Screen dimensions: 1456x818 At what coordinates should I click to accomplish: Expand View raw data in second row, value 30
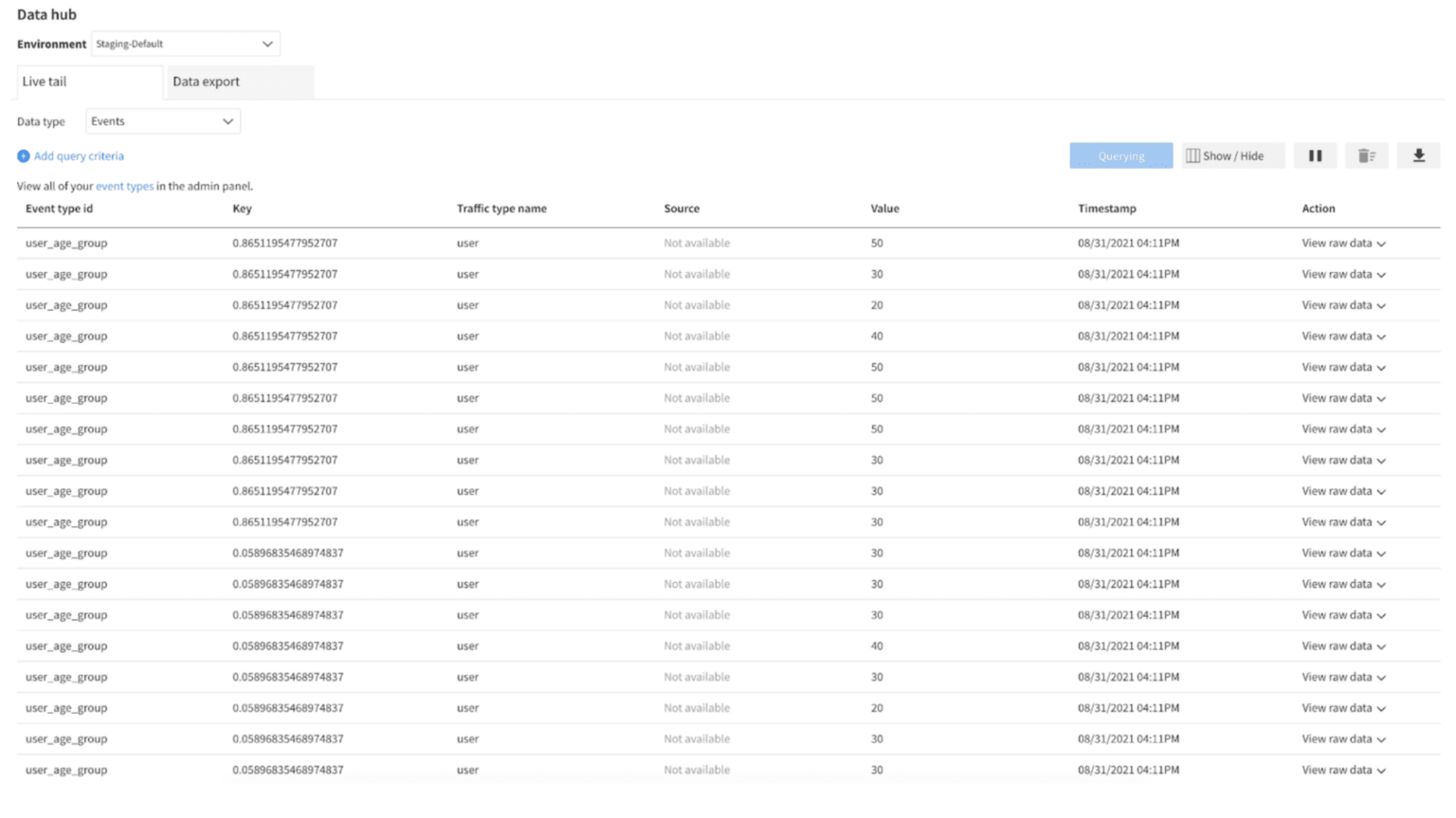click(1343, 275)
